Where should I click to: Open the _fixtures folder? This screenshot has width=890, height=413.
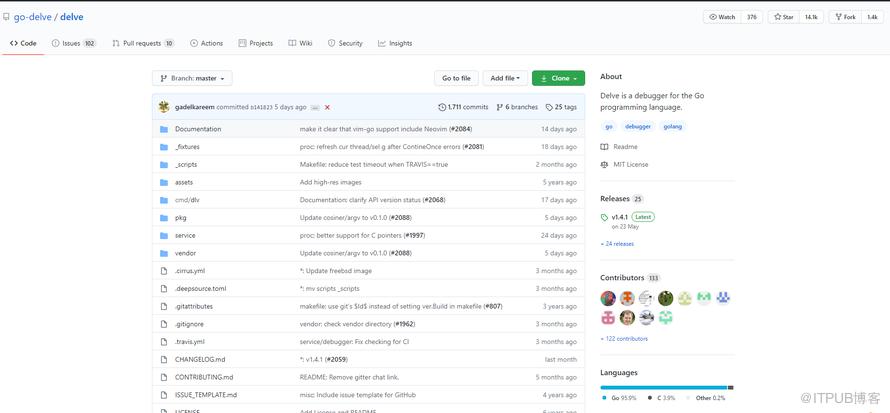pyautogui.click(x=187, y=147)
